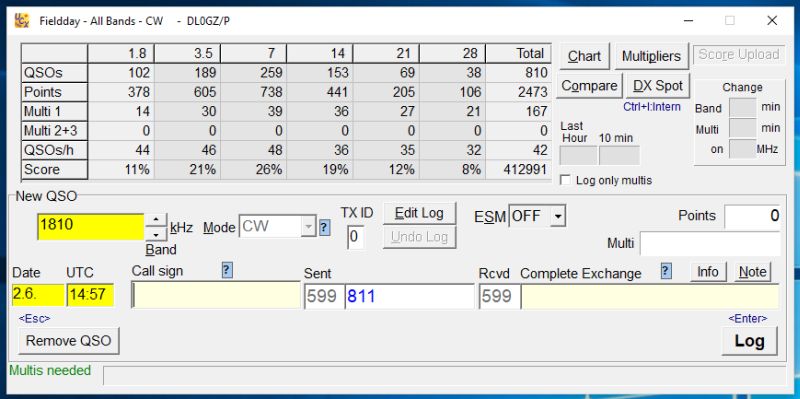Click the Change Band minutes box
This screenshot has width=800, height=399.
pyautogui.click(x=742, y=108)
